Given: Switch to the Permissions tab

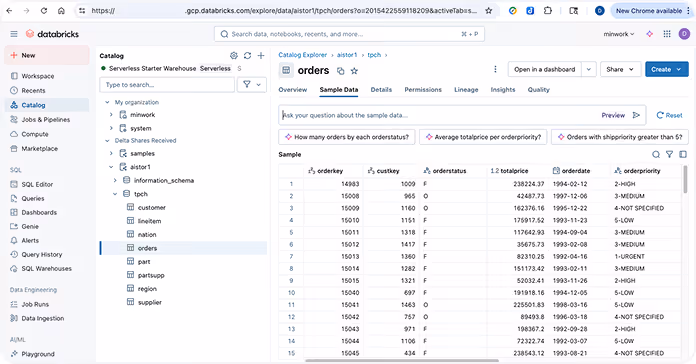Looking at the screenshot, I should 423,90.
